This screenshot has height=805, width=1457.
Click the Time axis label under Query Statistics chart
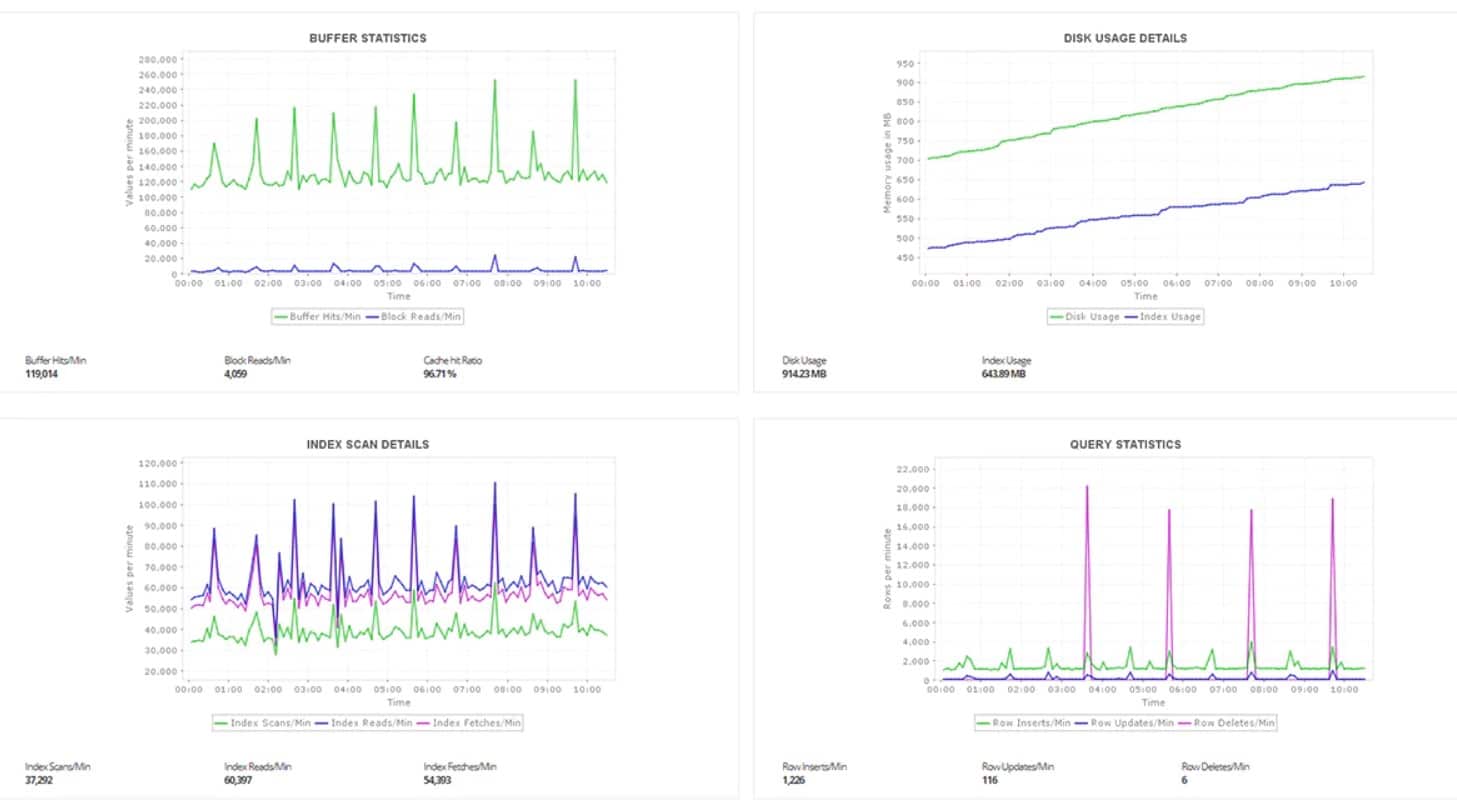click(x=1153, y=702)
